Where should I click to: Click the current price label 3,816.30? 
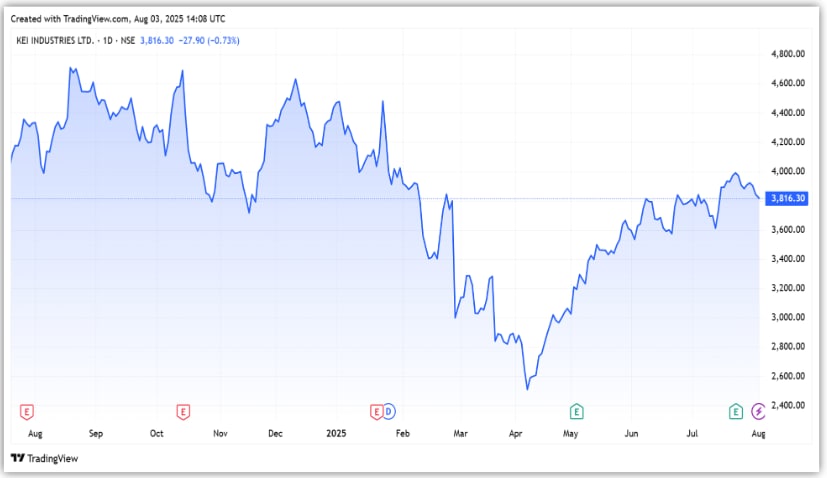pyautogui.click(x=787, y=199)
